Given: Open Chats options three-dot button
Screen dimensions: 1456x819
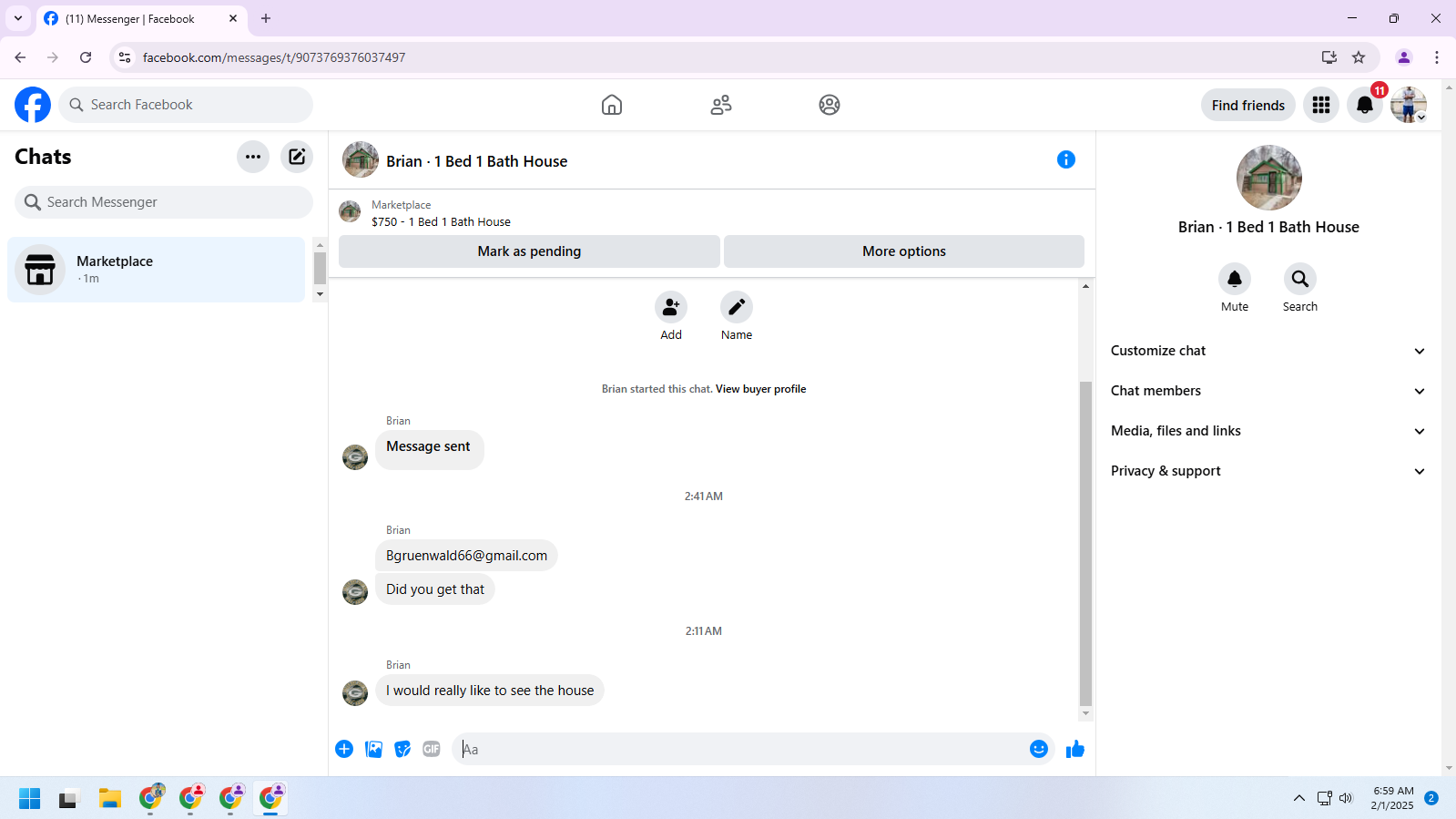Looking at the screenshot, I should (x=253, y=157).
